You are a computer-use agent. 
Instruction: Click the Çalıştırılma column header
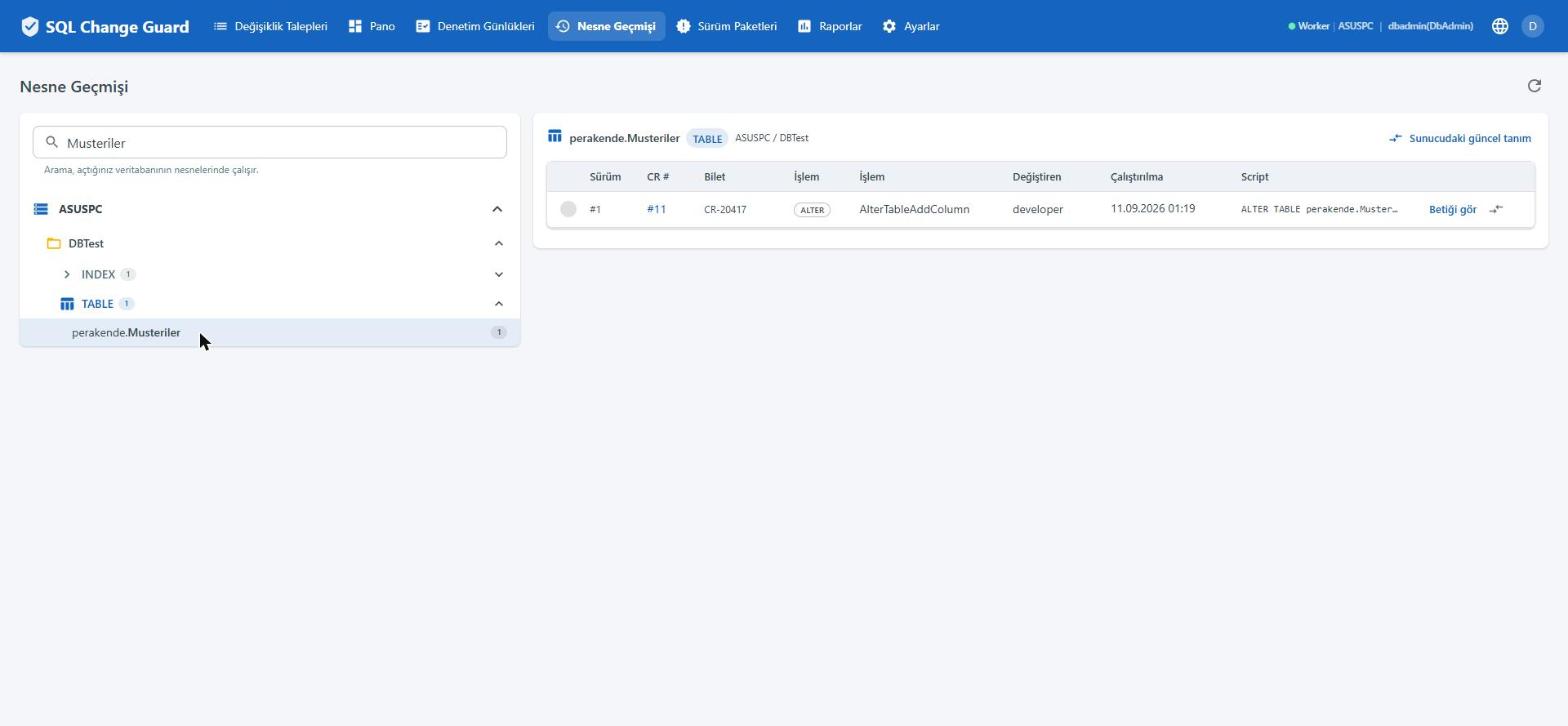[x=1136, y=177]
